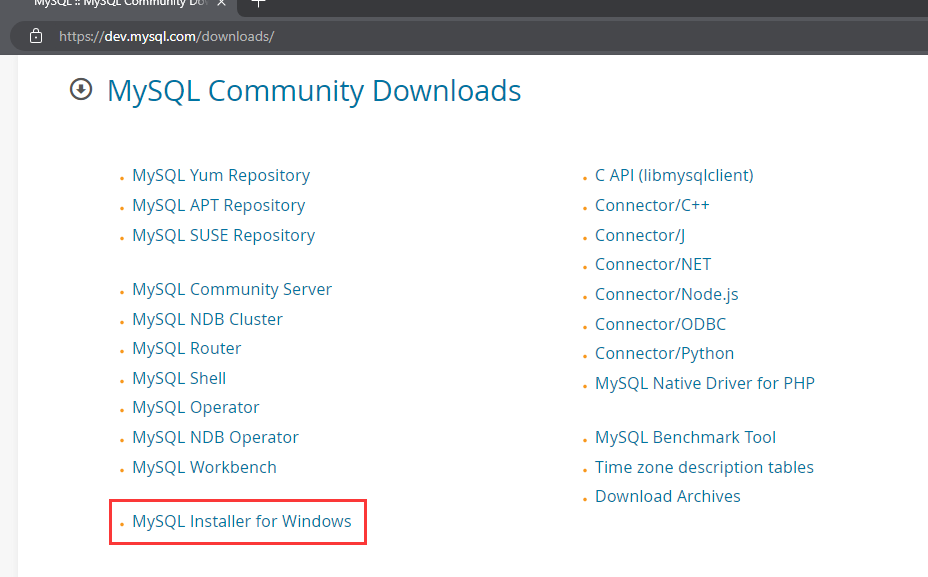Click the site security lock icon
Screen dimensions: 928x577
pyautogui.click(x=36, y=36)
